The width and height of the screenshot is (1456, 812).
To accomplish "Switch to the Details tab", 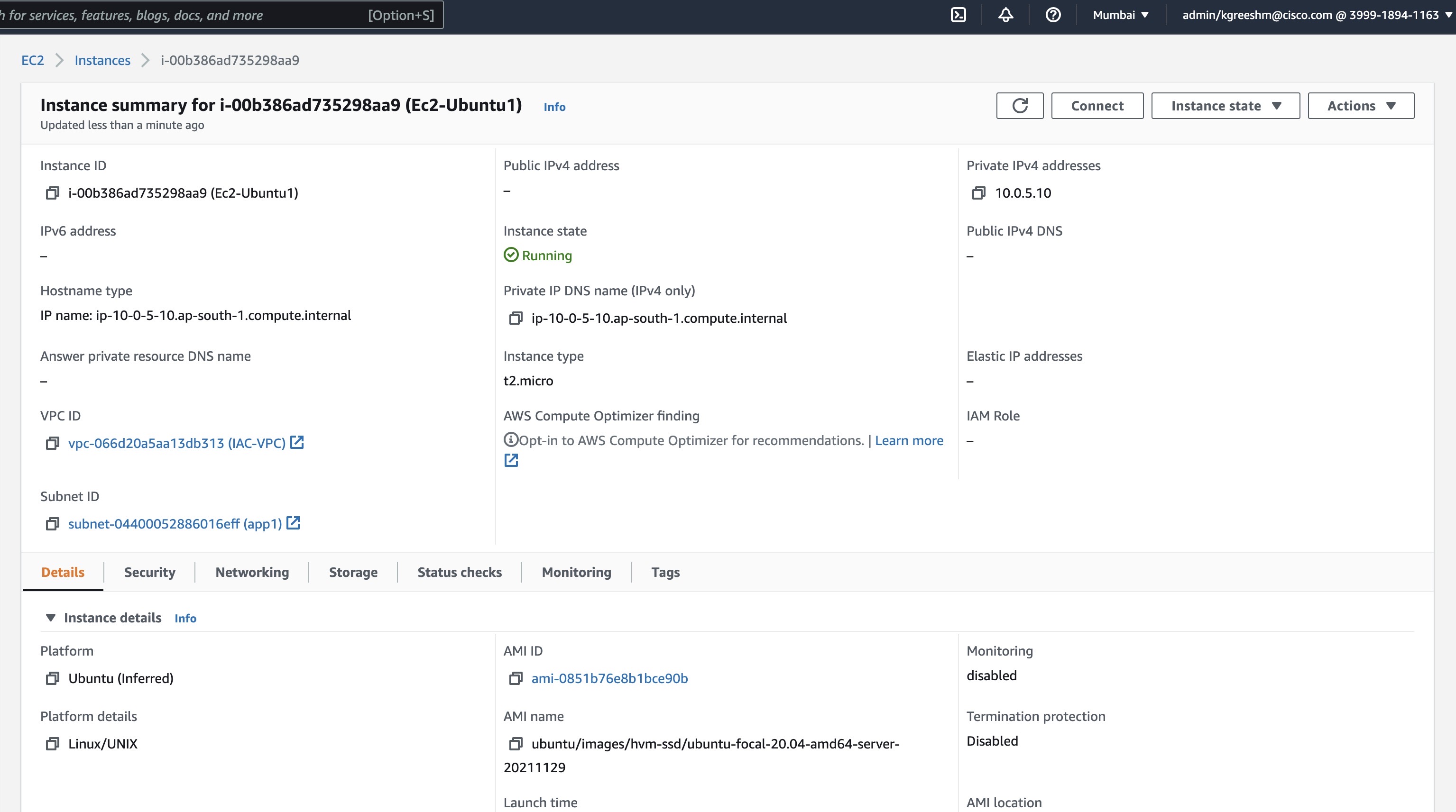I will pyautogui.click(x=63, y=573).
